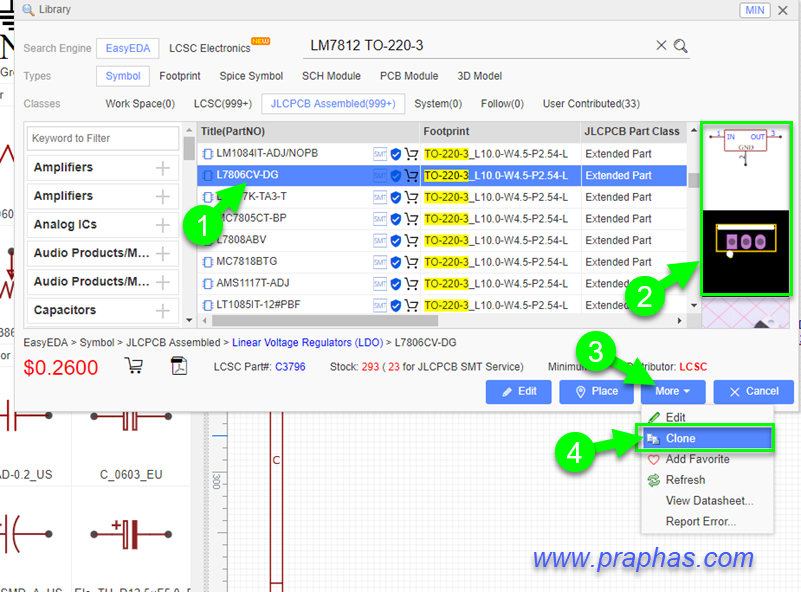Switch to the LCSC(999+) class
The image size is (801, 592).
[223, 104]
